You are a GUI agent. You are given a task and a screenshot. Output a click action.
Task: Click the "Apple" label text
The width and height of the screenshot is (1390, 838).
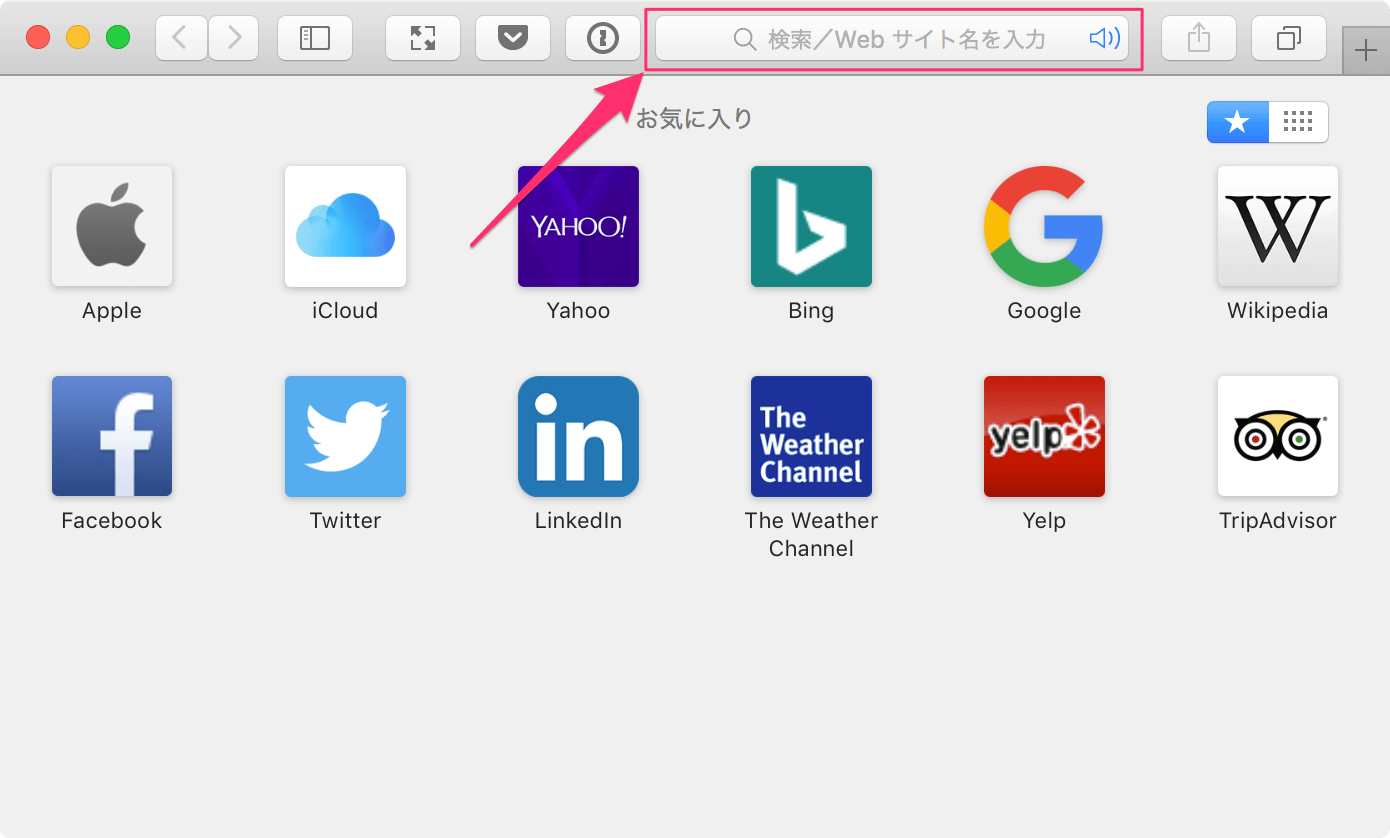coord(112,311)
